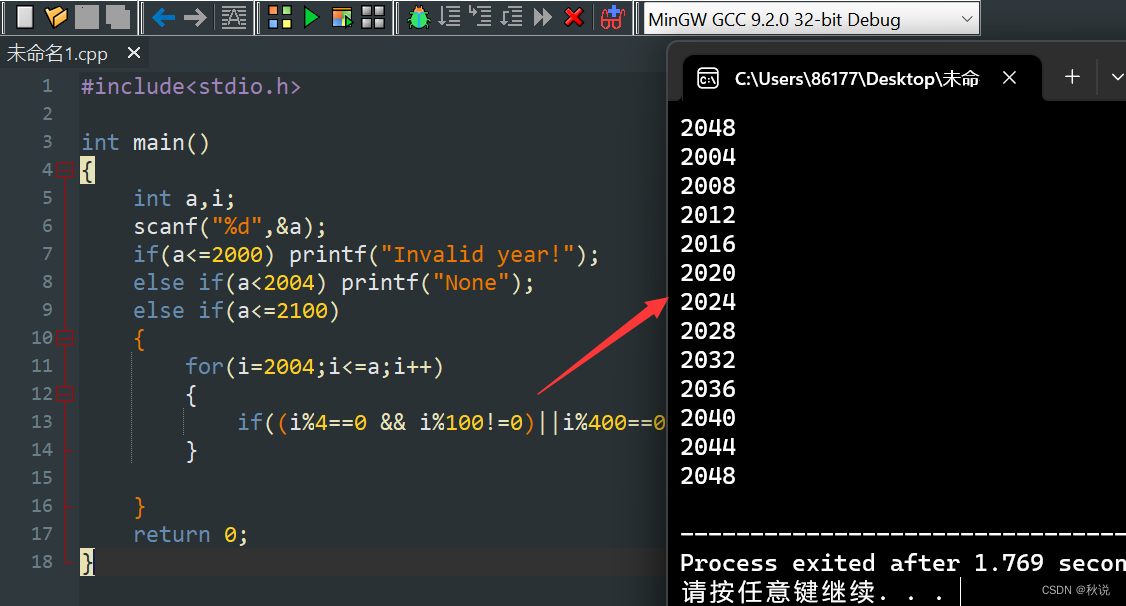
Task: Click the grayed Save All icon
Action: point(118,17)
